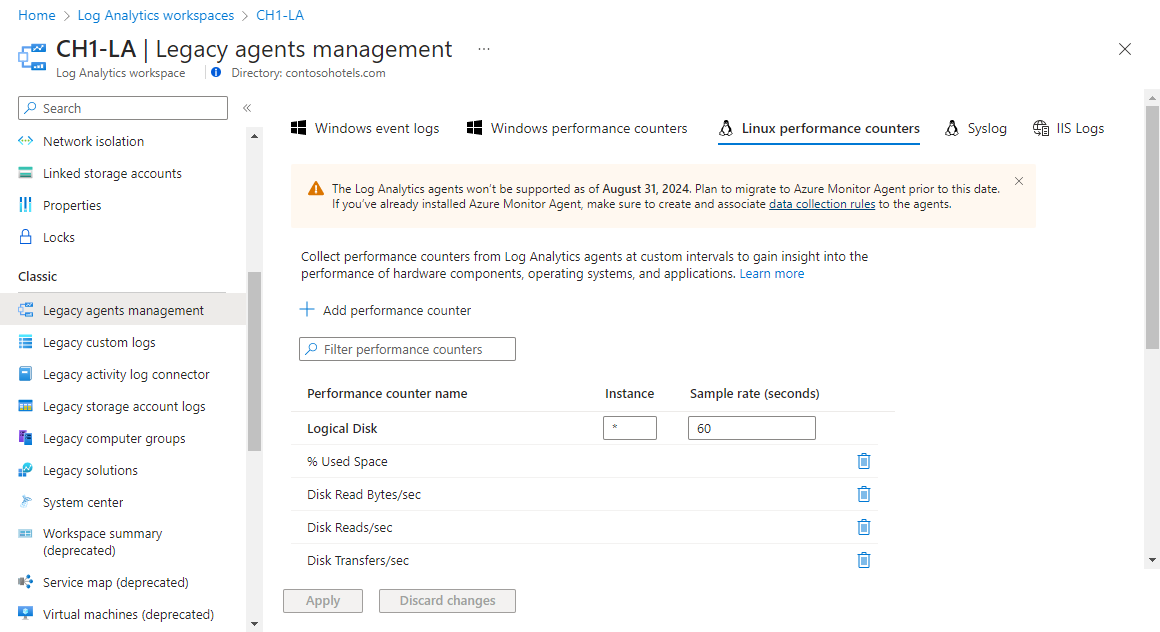Delete the % Used Space counter
Viewport: 1160px width, 632px height.
864,461
